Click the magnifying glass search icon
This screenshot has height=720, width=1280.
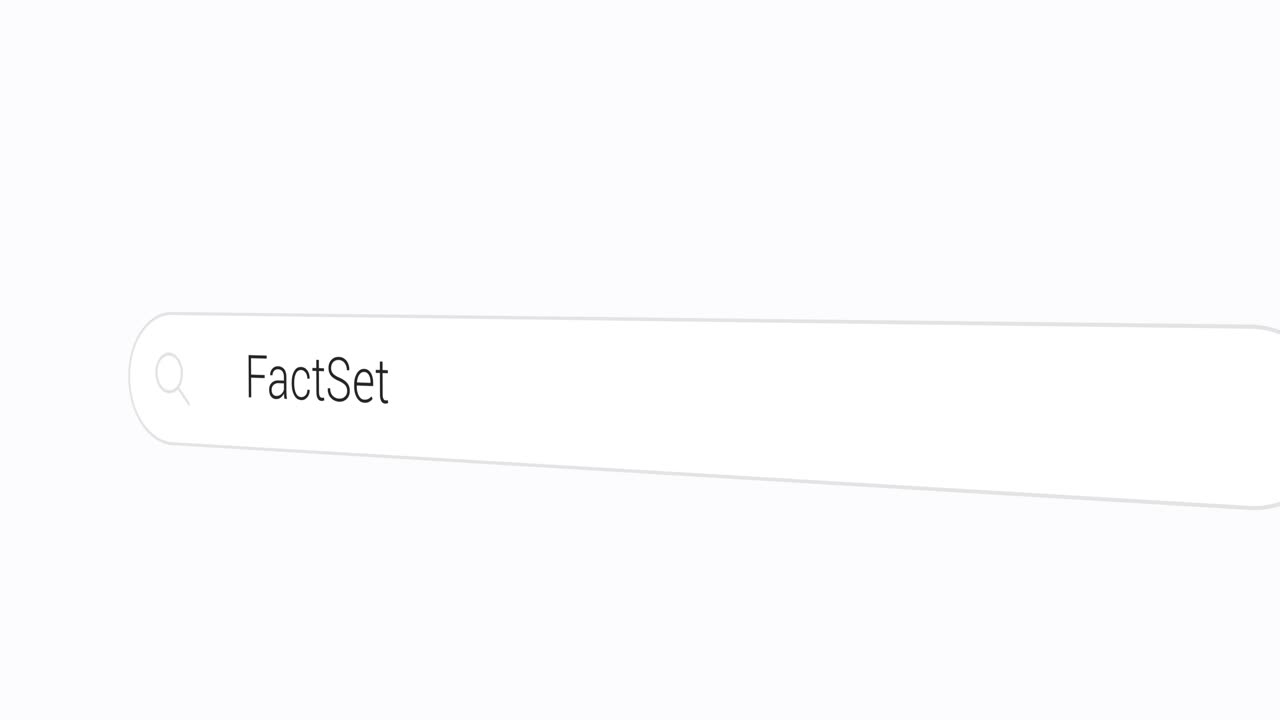[172, 378]
